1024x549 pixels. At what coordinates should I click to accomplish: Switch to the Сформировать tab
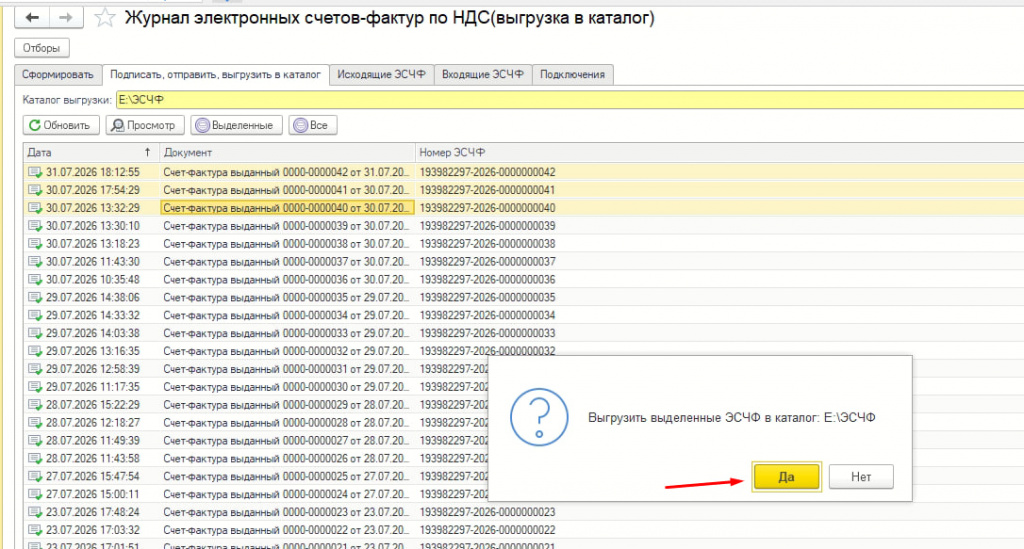click(58, 74)
